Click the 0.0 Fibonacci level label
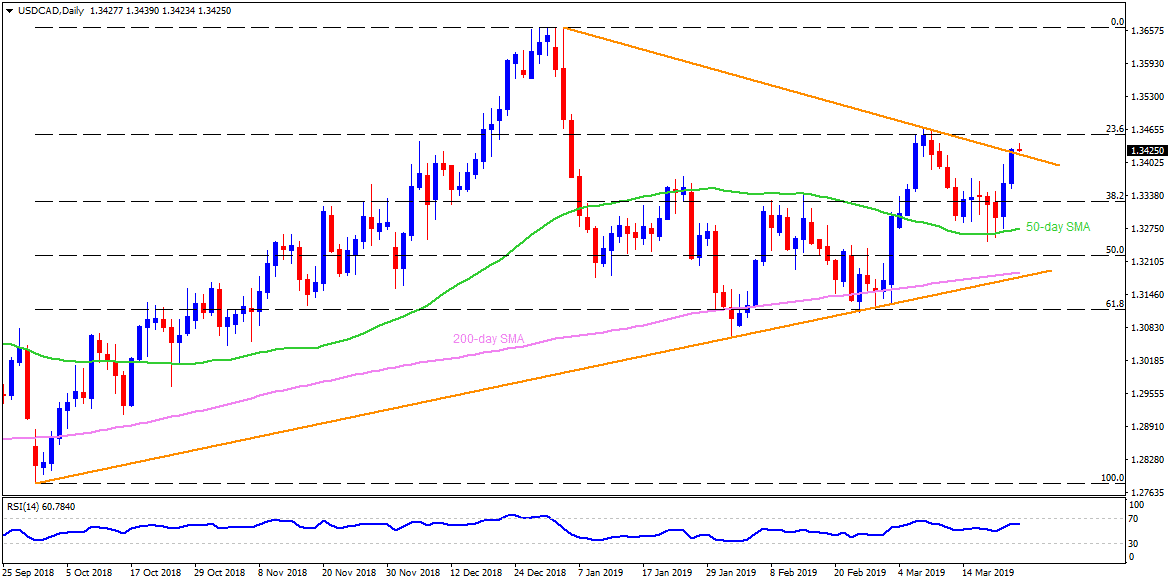Viewport: 1171px width, 584px height. (x=1118, y=23)
